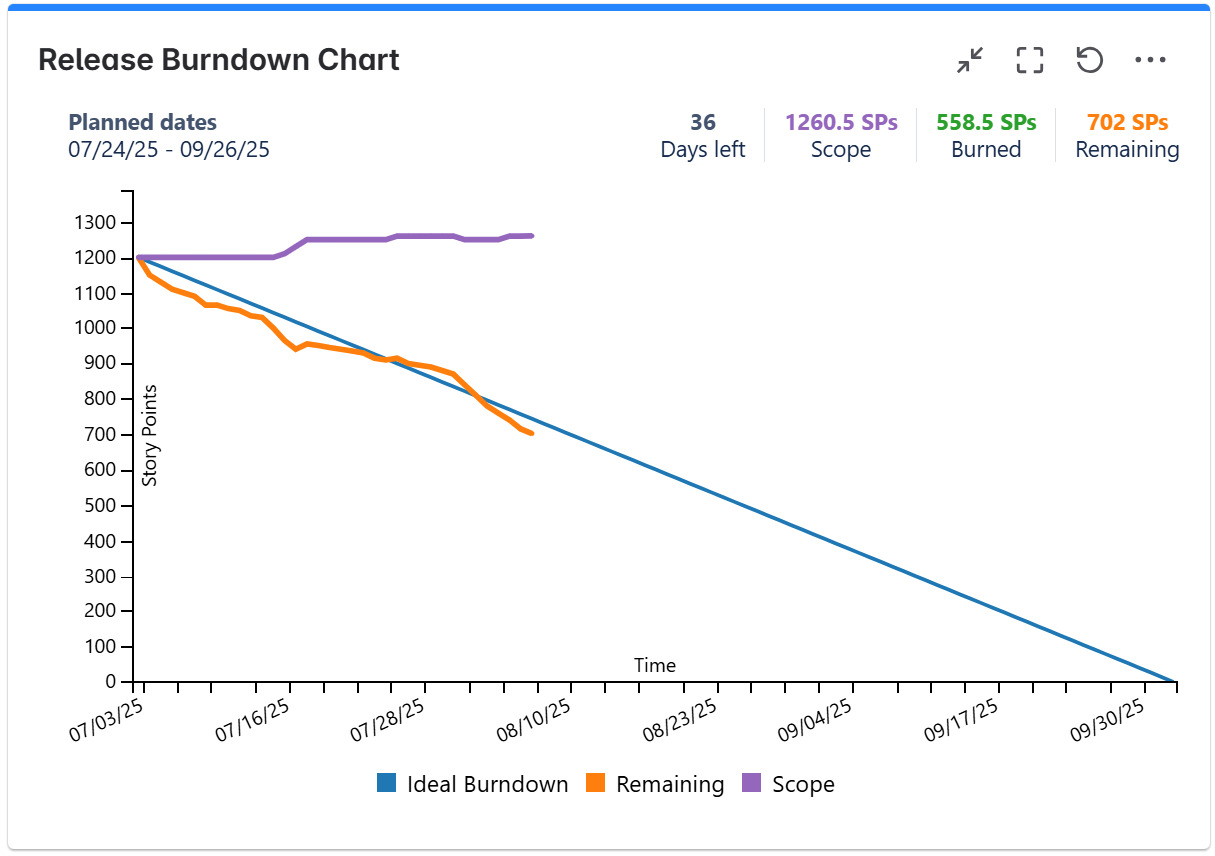1215x856 pixels.
Task: Click the end of purple Scope line
Action: click(x=531, y=236)
